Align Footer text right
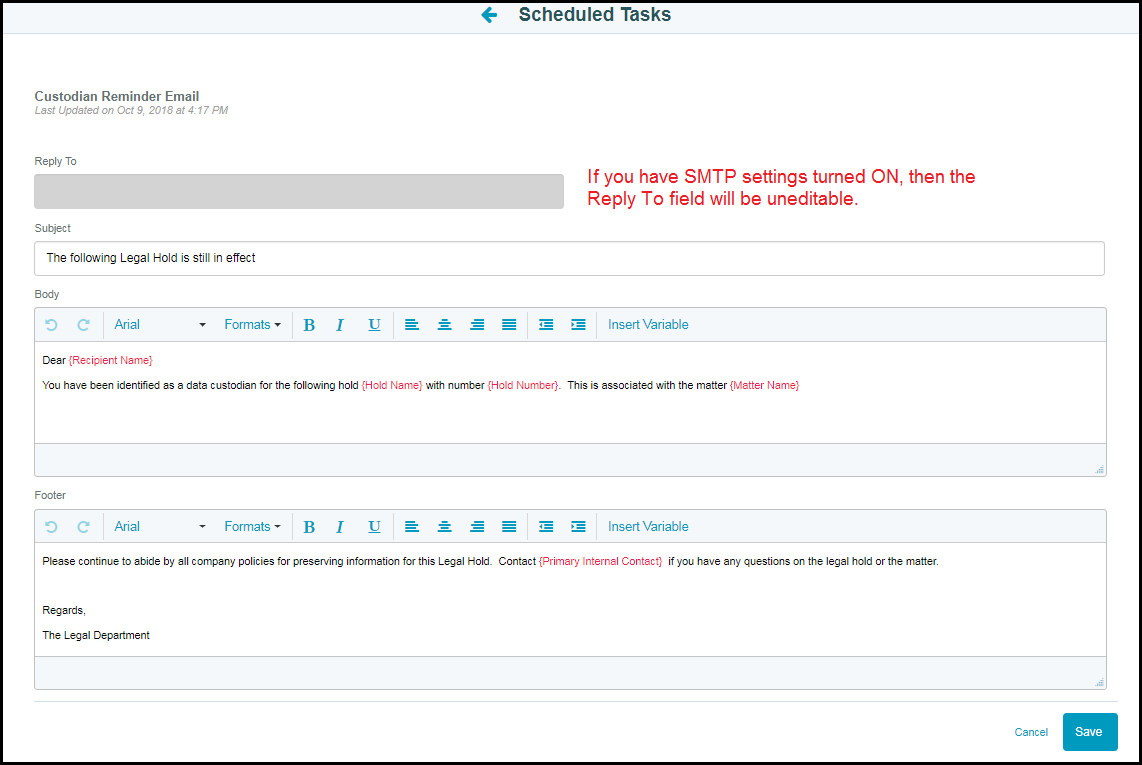1142x765 pixels. pyautogui.click(x=477, y=527)
